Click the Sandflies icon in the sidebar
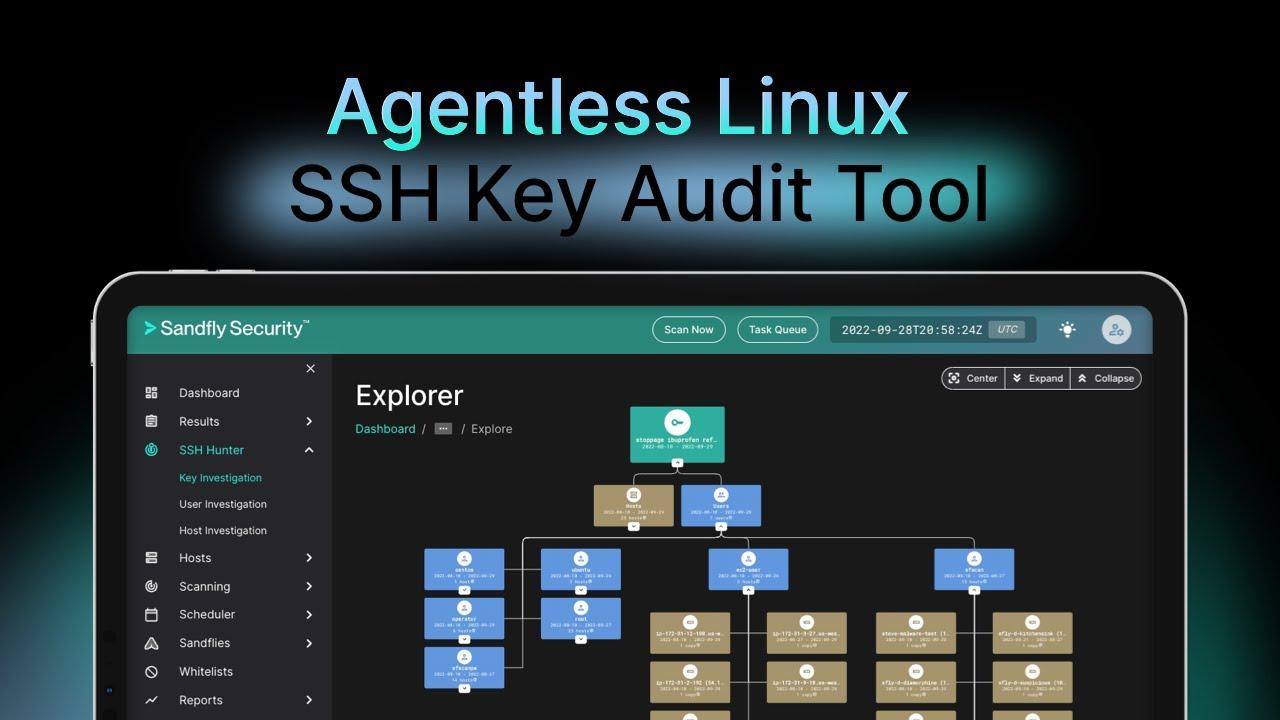Viewport: 1280px width, 720px height. tap(152, 643)
